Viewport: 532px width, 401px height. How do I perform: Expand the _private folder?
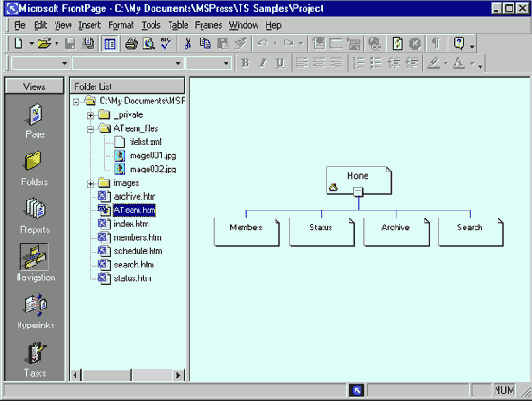(x=90, y=115)
